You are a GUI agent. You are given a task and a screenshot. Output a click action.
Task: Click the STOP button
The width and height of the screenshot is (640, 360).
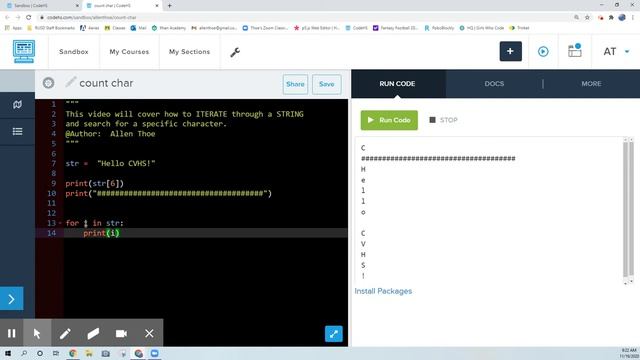point(443,120)
